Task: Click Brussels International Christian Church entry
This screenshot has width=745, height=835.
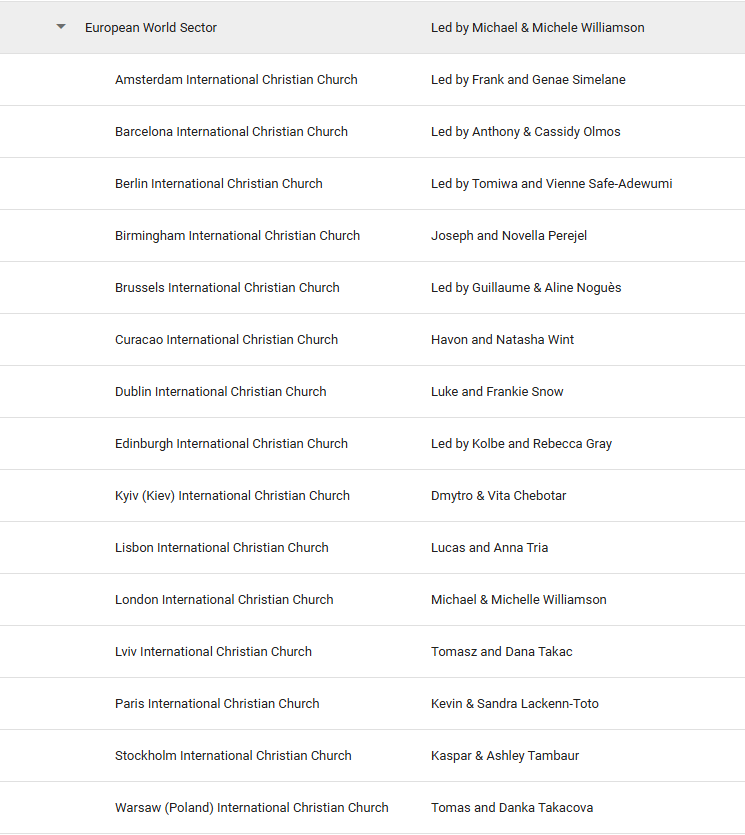Action: point(227,288)
